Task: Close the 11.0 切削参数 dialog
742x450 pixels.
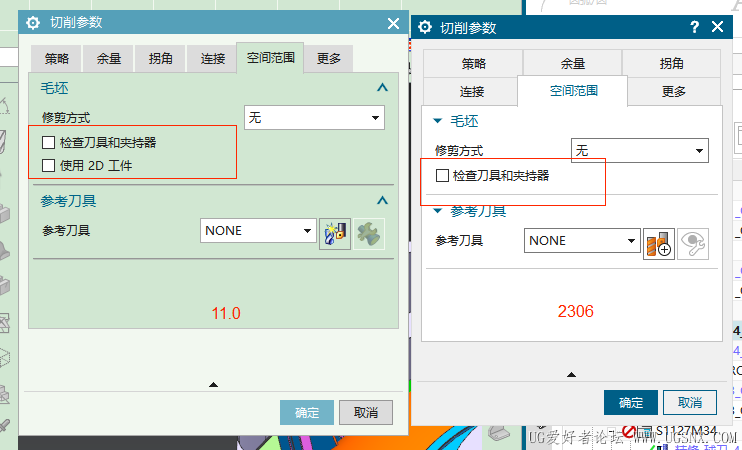Action: tap(393, 23)
